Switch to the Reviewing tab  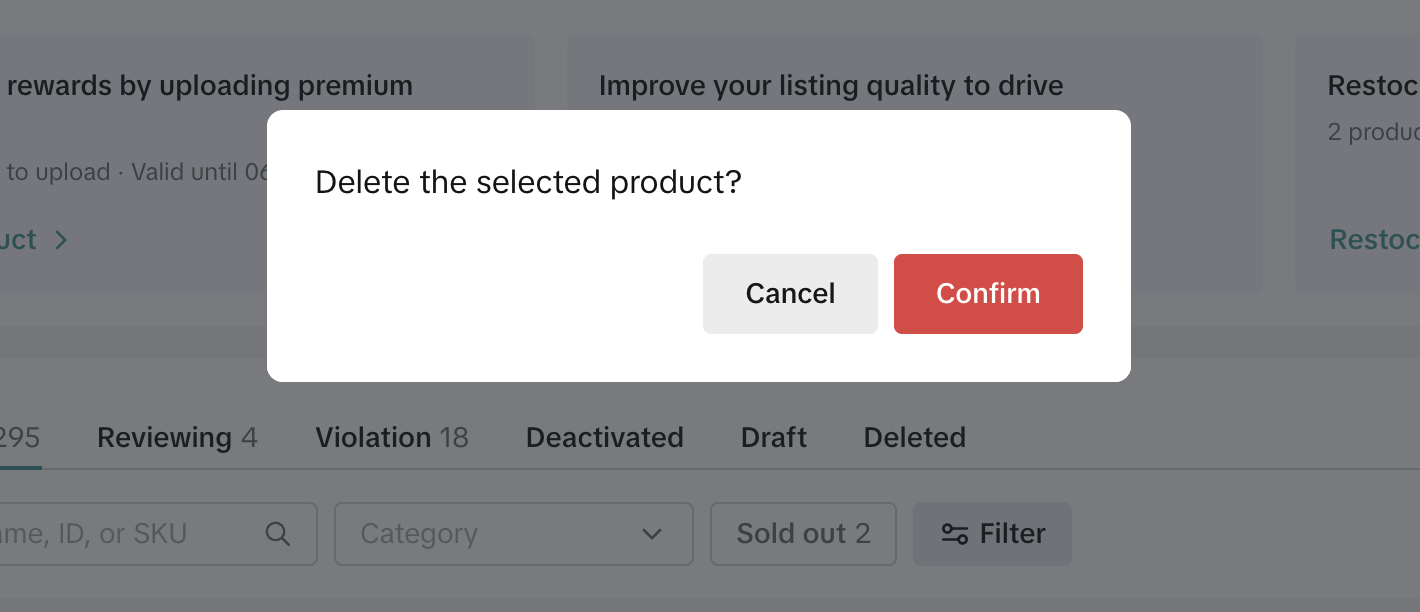[177, 438]
